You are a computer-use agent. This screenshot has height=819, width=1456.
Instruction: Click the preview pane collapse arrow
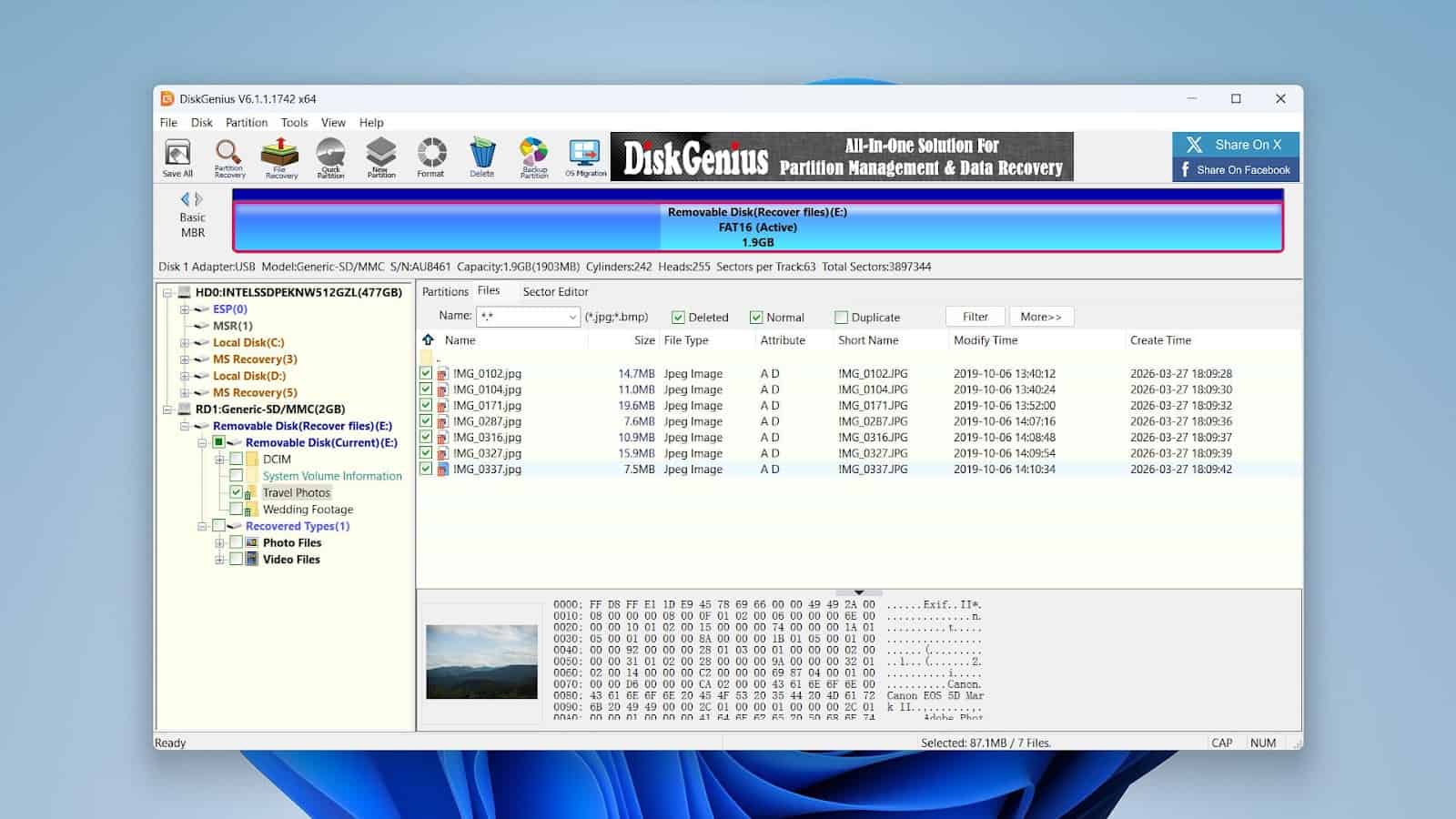tap(858, 592)
